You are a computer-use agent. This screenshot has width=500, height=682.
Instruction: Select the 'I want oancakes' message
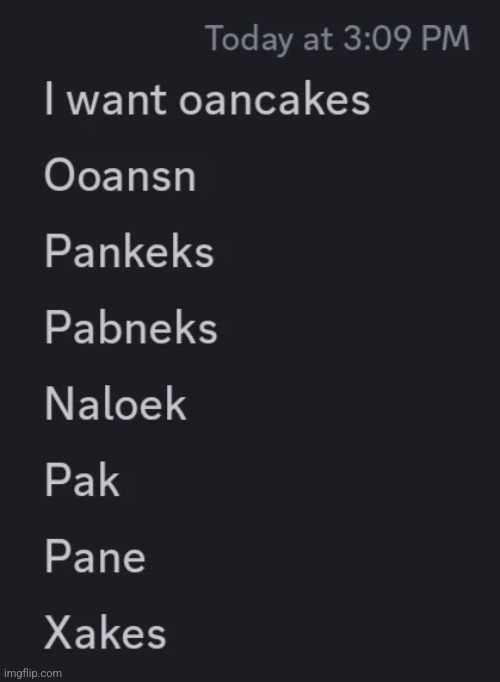207,100
